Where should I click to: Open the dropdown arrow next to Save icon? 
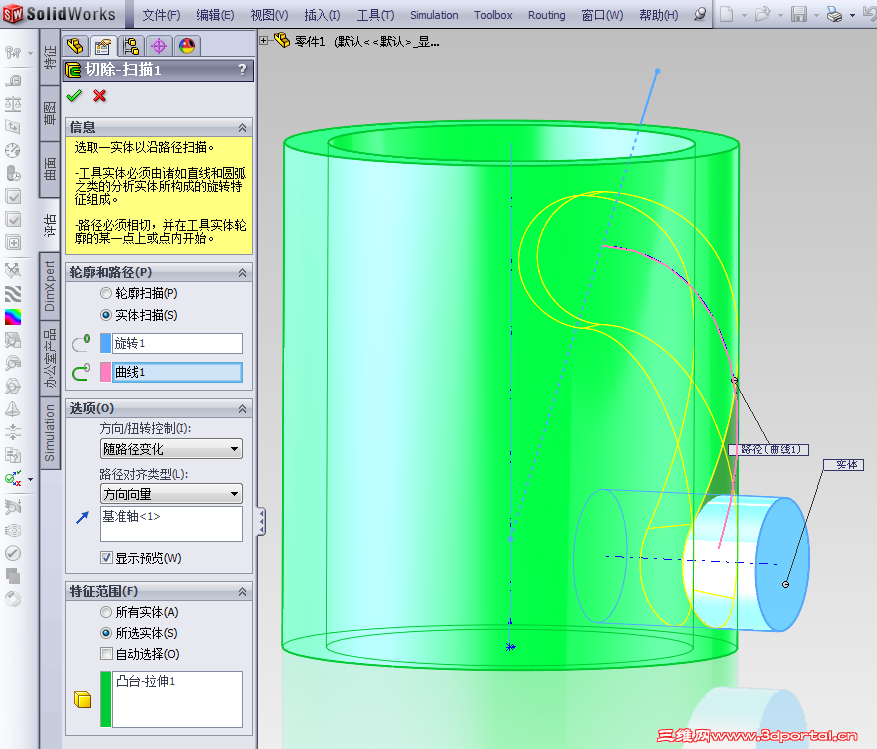[x=816, y=16]
